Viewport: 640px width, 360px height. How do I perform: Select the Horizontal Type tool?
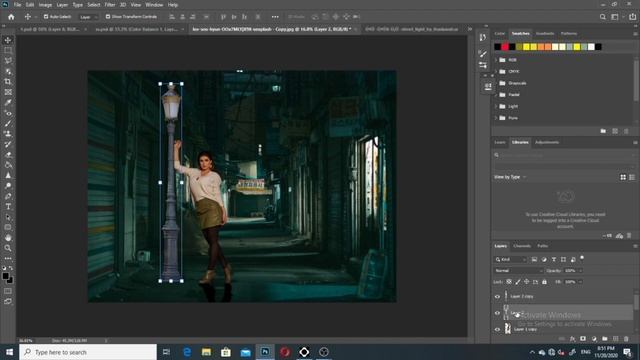pos(8,207)
